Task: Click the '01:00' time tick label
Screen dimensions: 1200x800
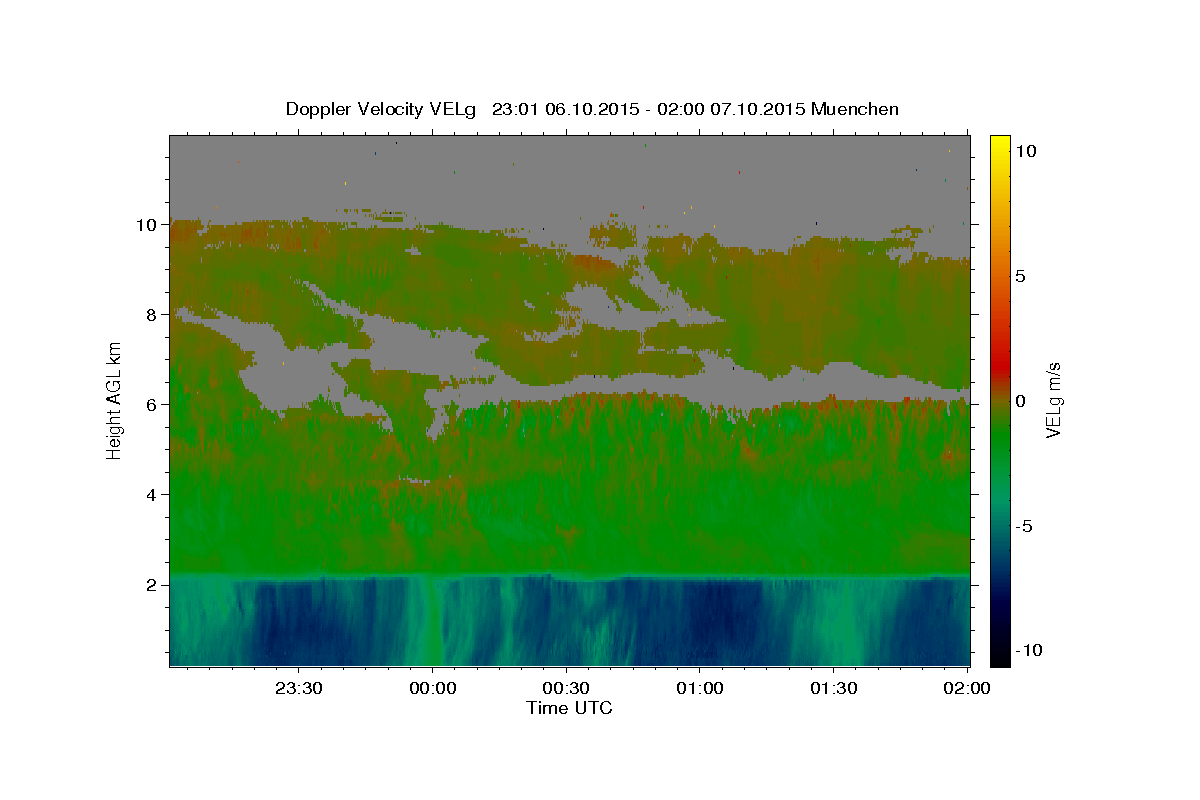Action: click(x=700, y=688)
